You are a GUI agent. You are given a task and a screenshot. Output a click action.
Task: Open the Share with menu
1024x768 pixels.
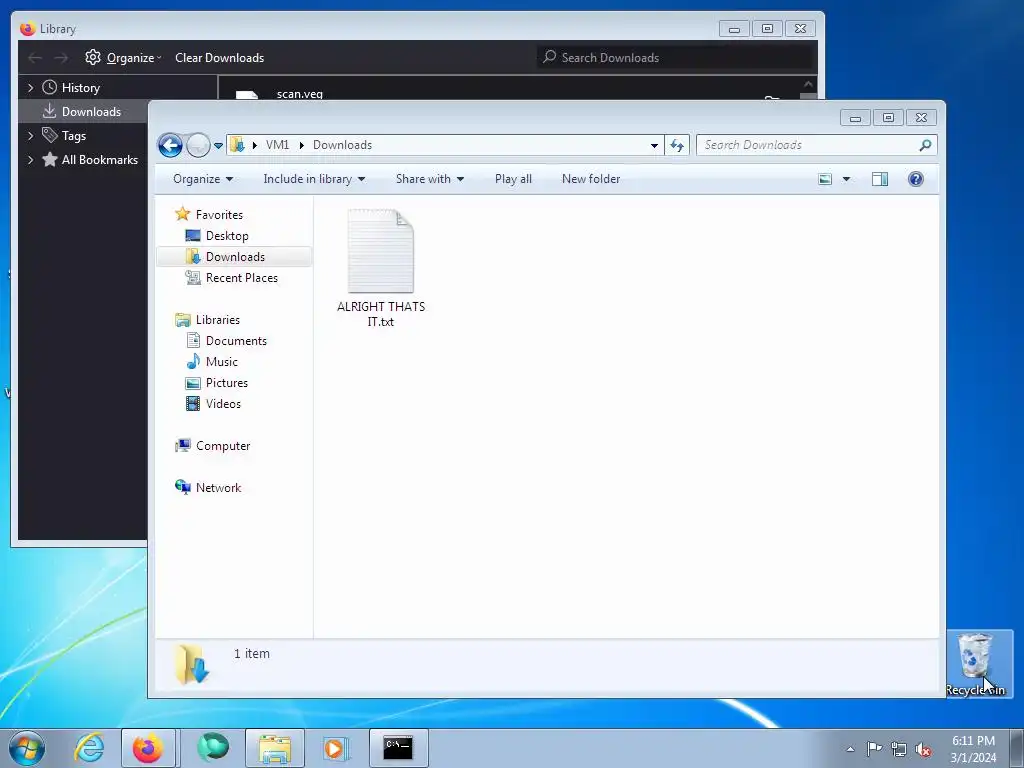[x=430, y=179]
